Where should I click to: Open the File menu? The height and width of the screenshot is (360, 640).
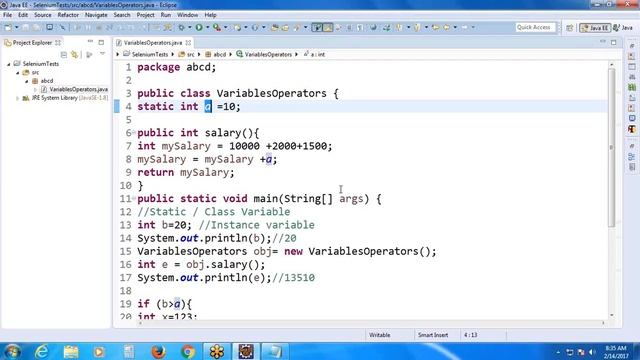tap(7, 15)
